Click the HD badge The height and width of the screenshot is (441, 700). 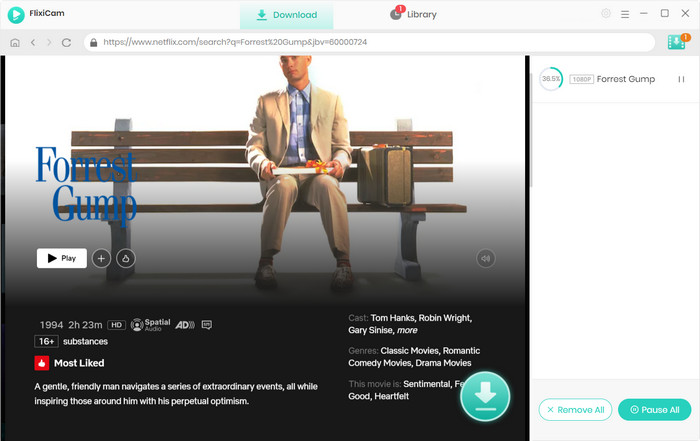(x=117, y=325)
